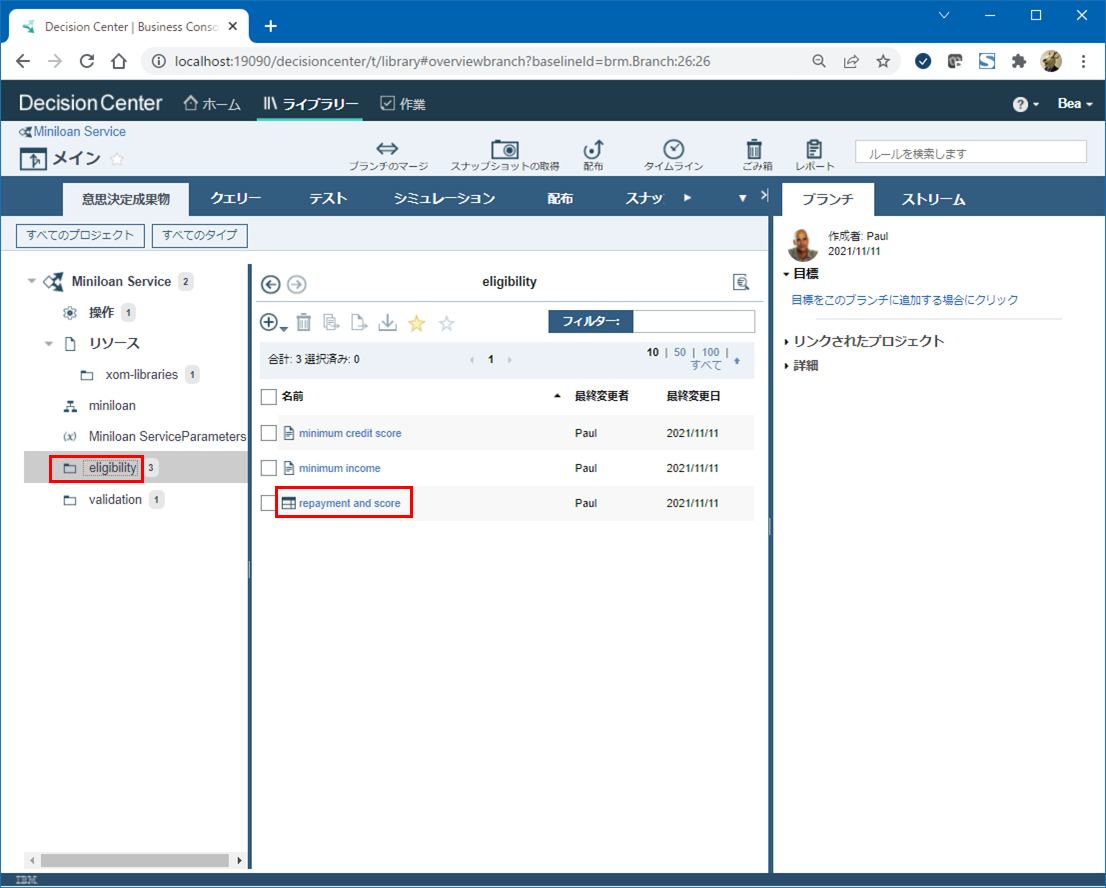The image size is (1106, 888).
Task: Click the horizontal scrollbar under project tree
Action: 135,860
